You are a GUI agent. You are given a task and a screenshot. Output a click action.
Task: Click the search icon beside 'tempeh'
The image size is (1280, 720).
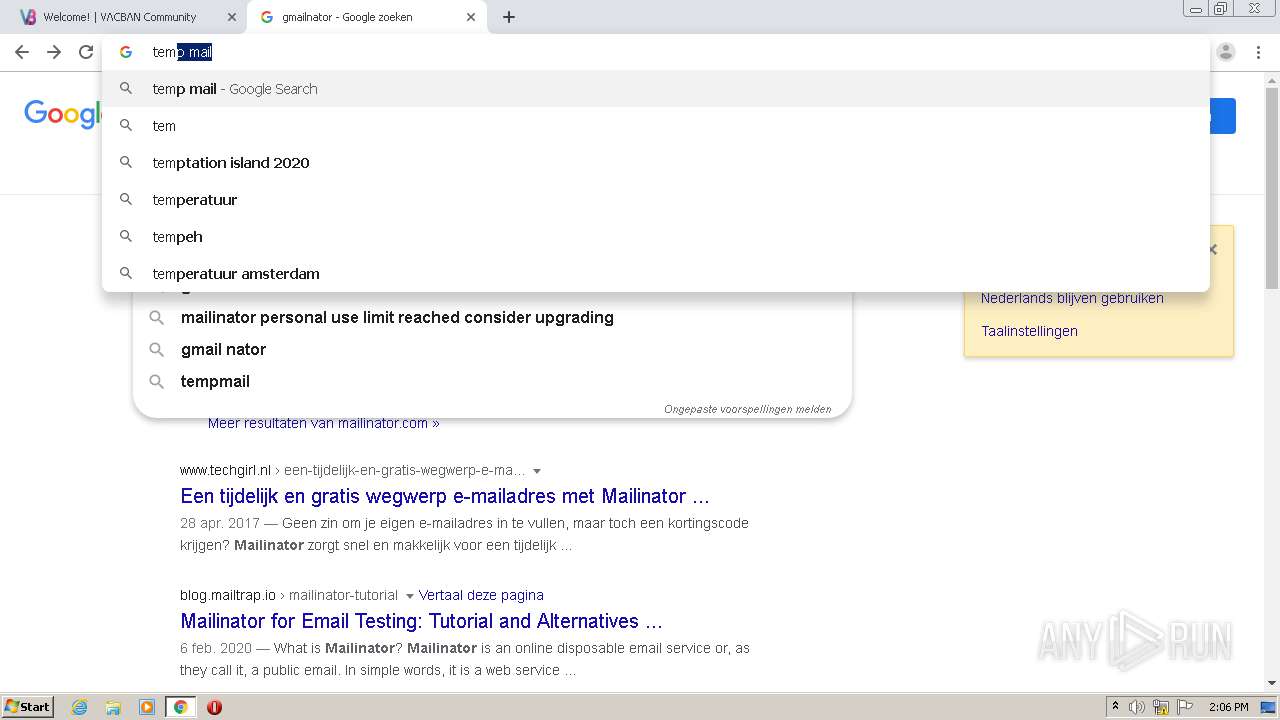[126, 236]
